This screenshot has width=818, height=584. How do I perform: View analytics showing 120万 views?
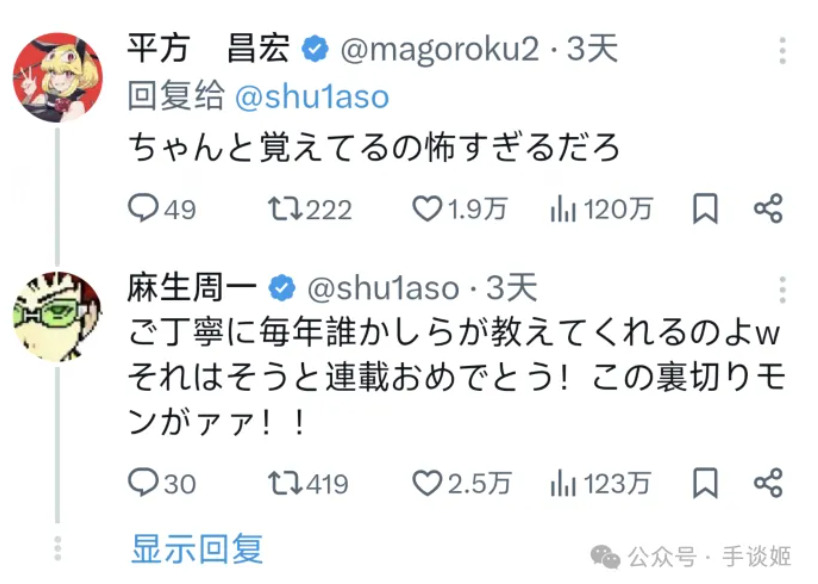click(565, 208)
